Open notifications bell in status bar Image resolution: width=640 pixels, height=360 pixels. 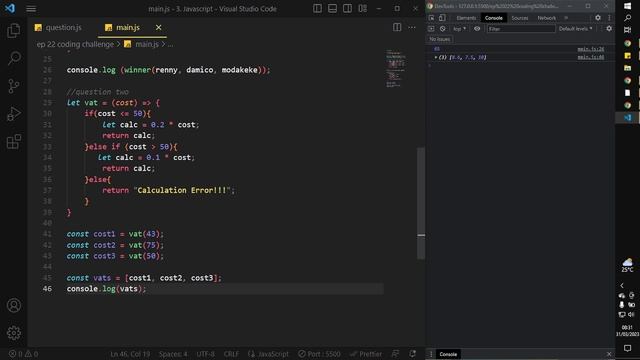point(413,354)
